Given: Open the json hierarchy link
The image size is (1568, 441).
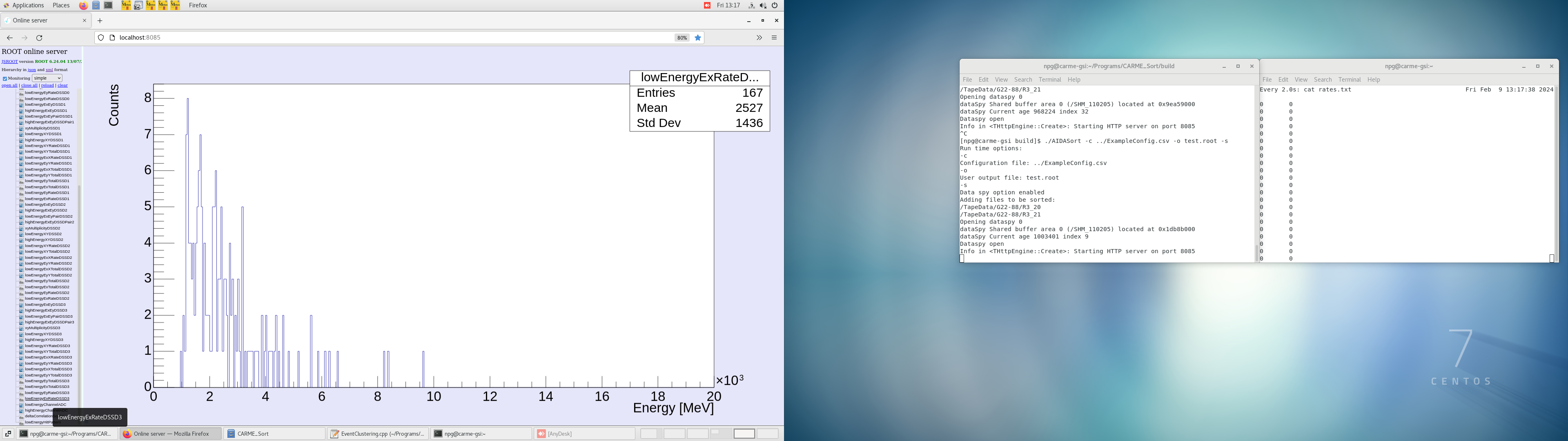Looking at the screenshot, I should coord(32,70).
